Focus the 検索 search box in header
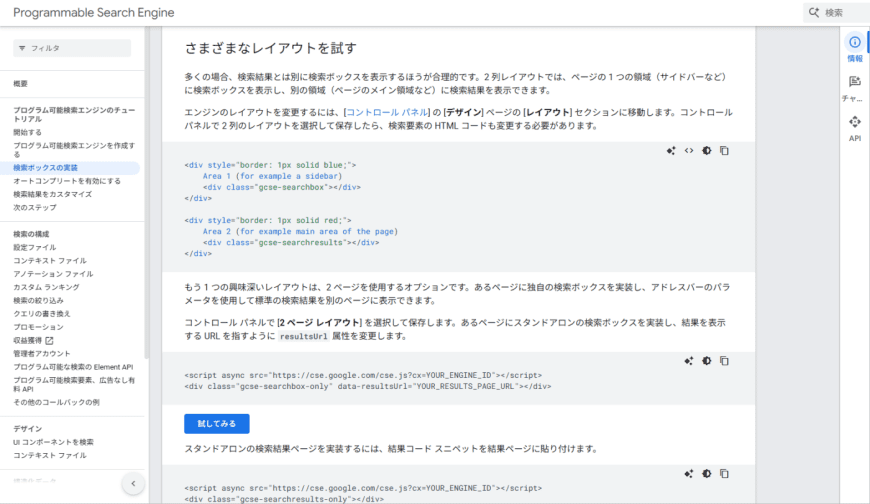 [836, 12]
